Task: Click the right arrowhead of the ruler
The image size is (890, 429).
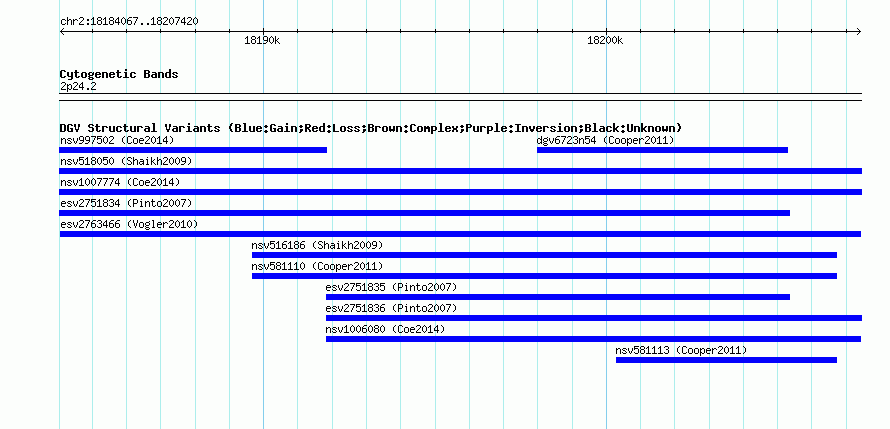Action: (x=859, y=31)
